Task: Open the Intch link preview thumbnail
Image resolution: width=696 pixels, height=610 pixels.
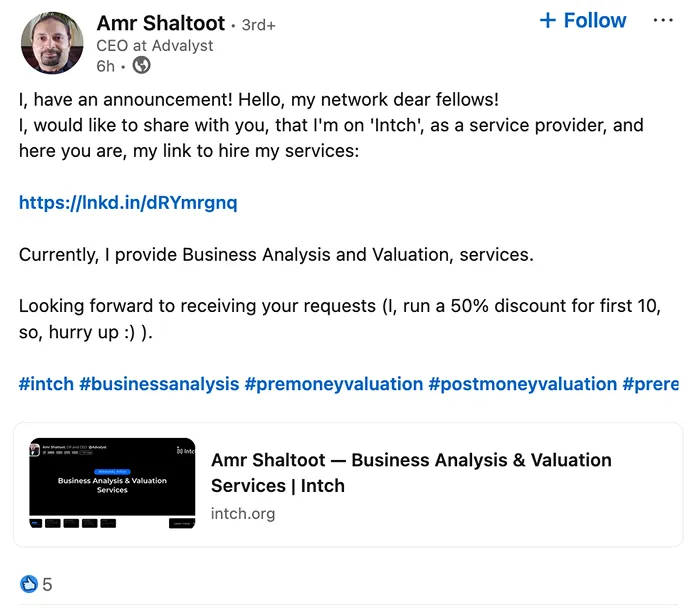Action: (112, 483)
